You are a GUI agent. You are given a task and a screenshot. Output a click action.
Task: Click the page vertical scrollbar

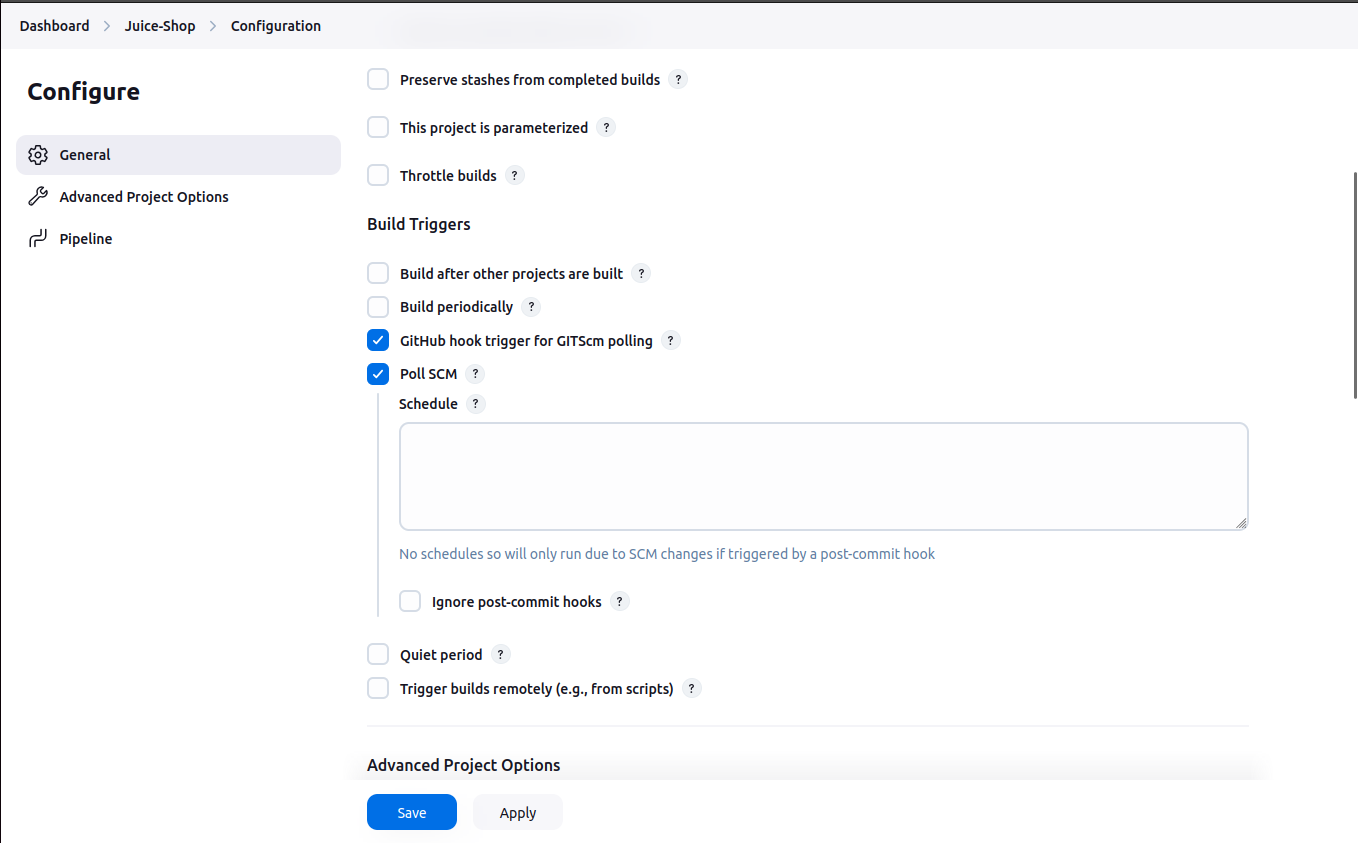tap(1354, 285)
